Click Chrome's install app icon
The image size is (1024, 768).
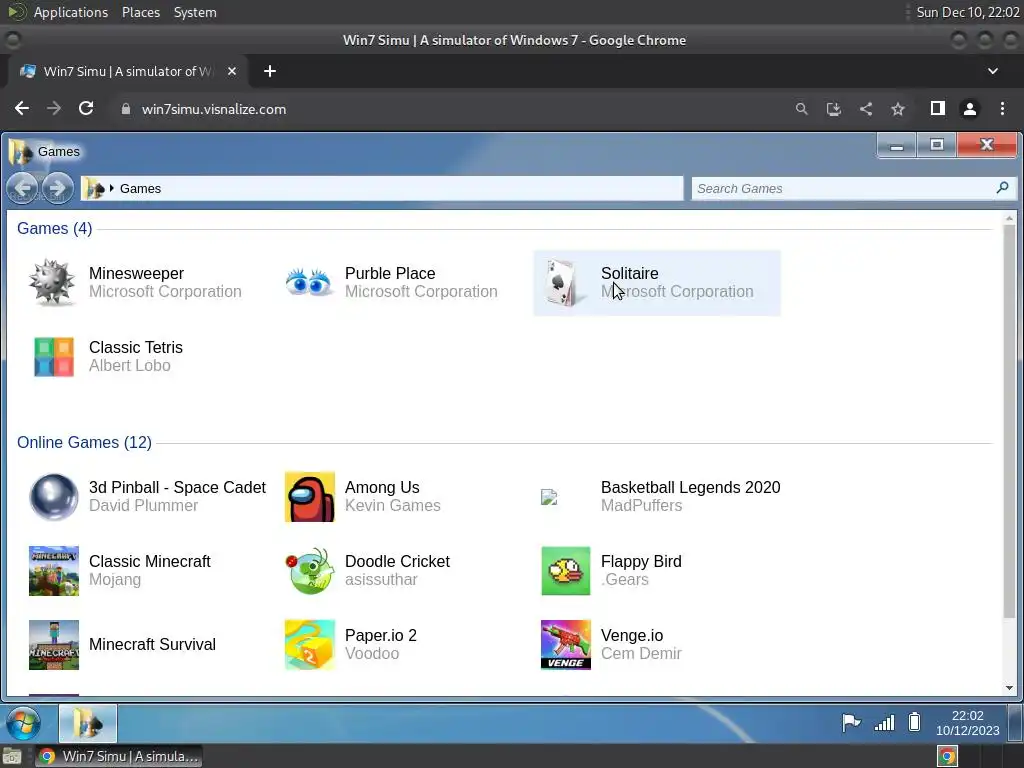(x=833, y=109)
